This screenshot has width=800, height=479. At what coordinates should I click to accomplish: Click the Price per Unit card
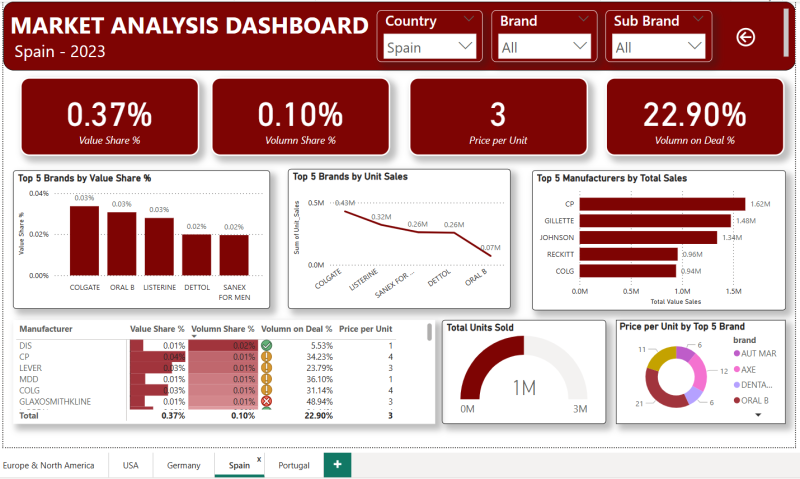[498, 116]
